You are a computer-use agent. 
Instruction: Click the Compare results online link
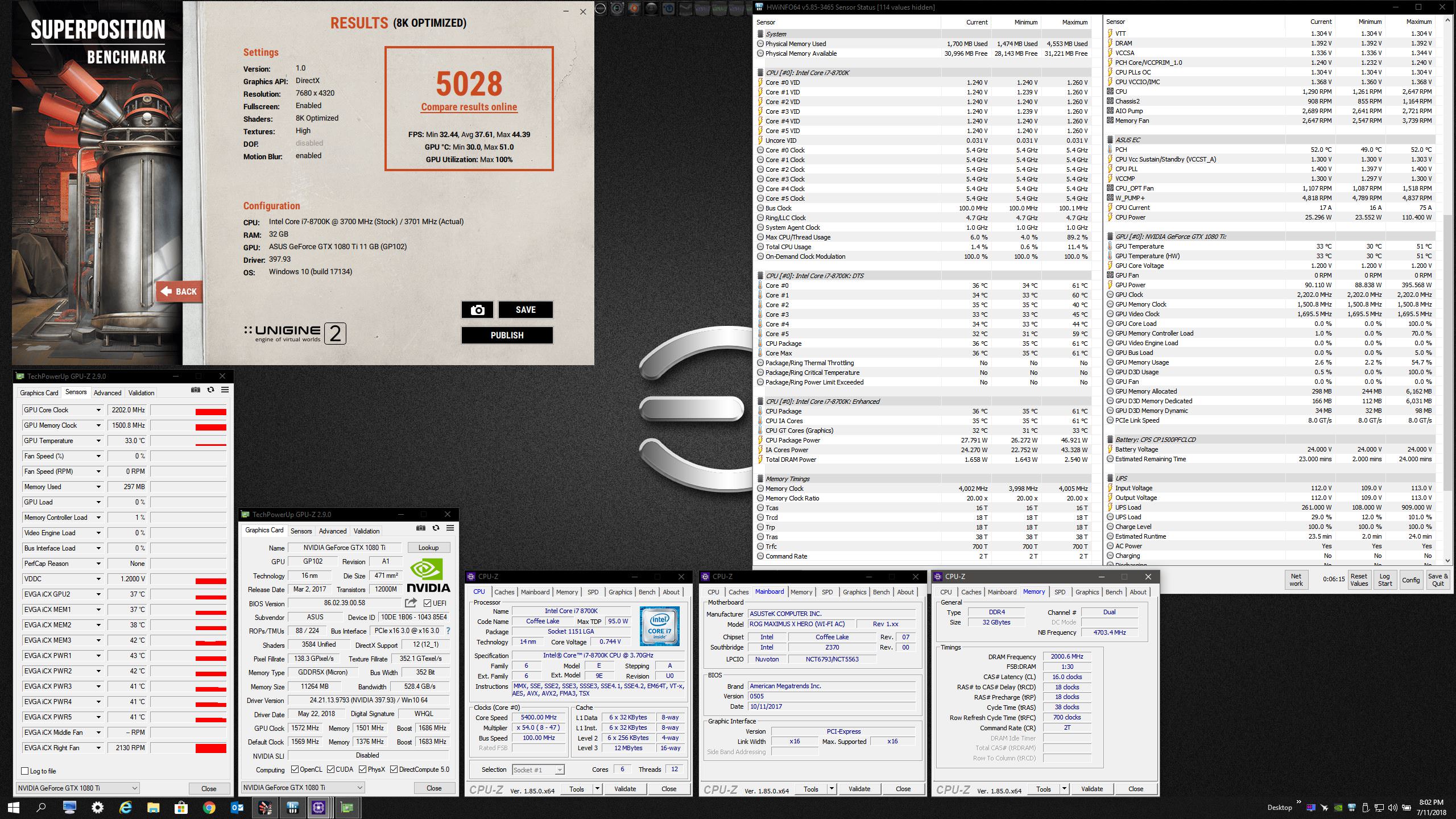click(469, 107)
